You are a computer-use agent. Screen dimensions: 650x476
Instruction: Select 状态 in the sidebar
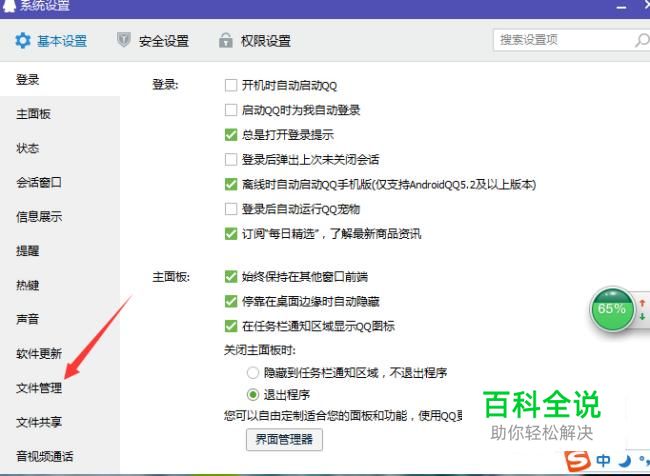point(27,148)
